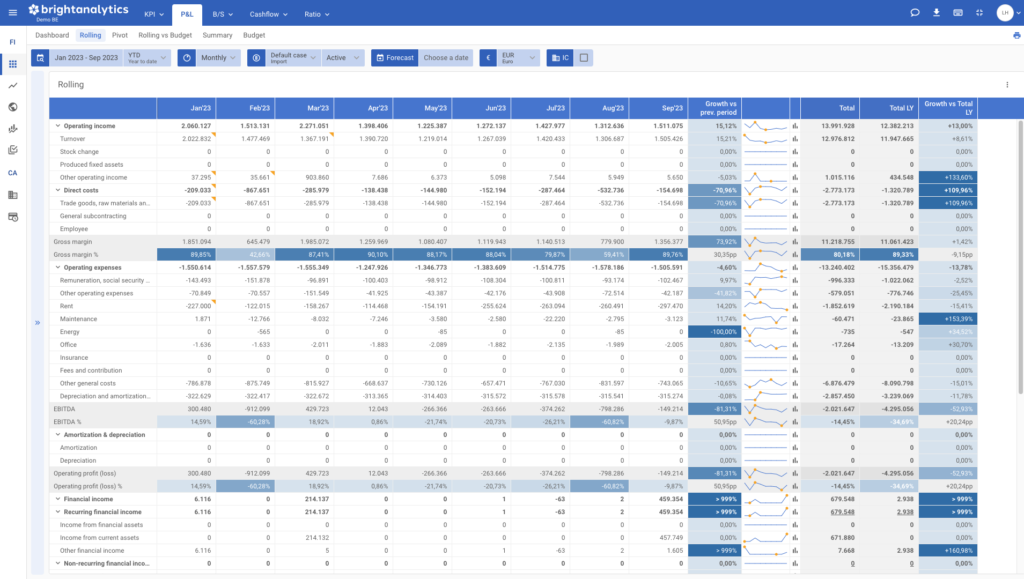Screen dimensions: 1024x579
Task: Open the B/S dropdown menu
Action: coord(223,14)
